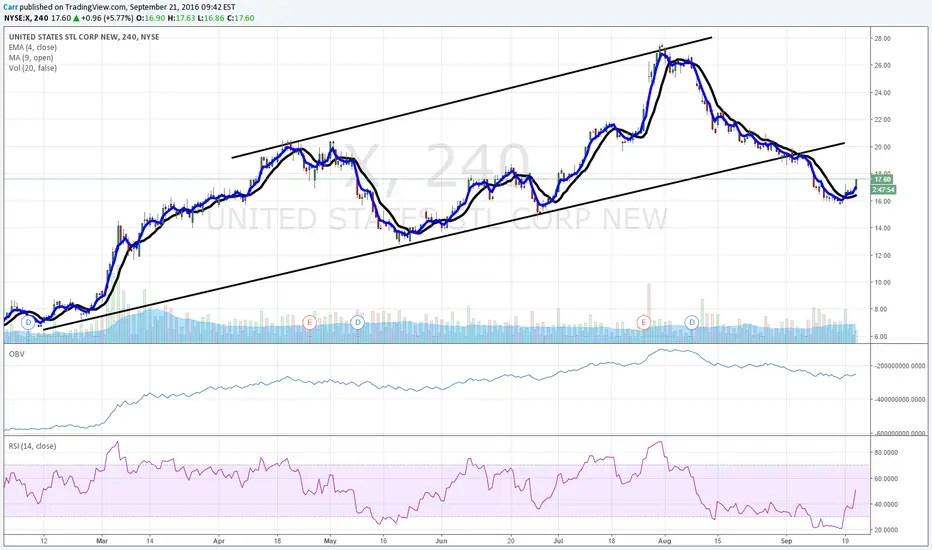Click the Jun label on time axis
The height and width of the screenshot is (550, 932).
[x=441, y=541]
